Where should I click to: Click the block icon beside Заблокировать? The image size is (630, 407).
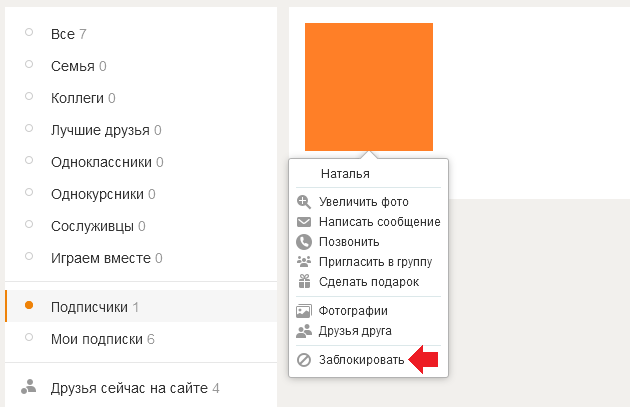pyautogui.click(x=304, y=360)
